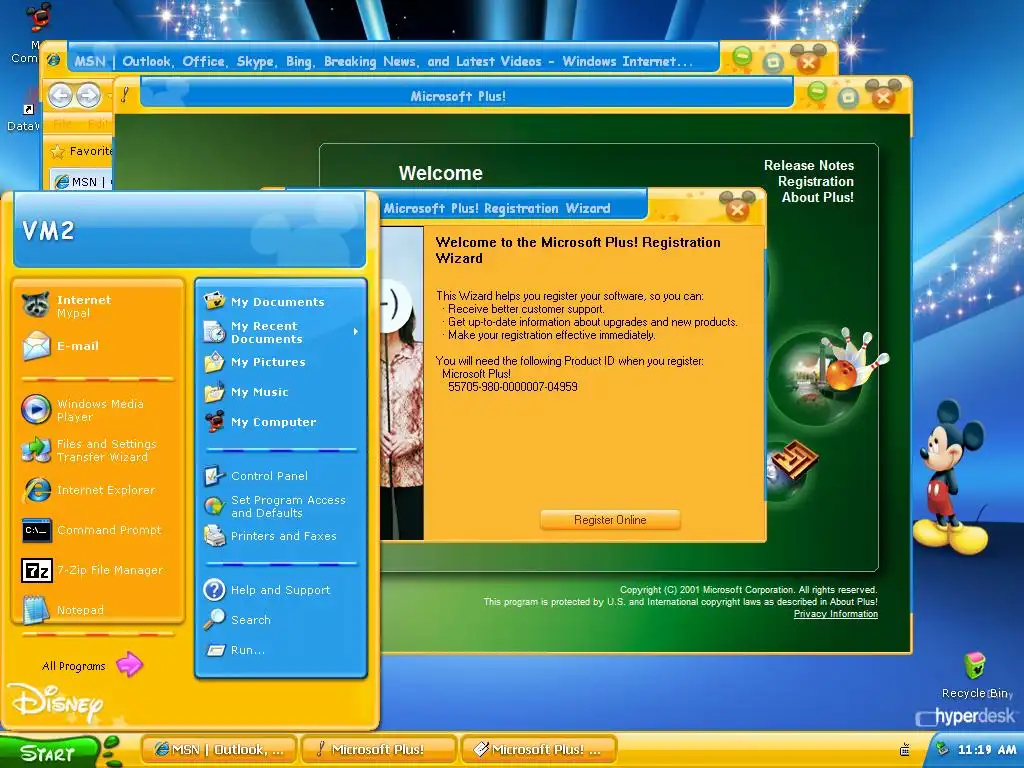Open Command Prompt icon
Image resolution: width=1024 pixels, height=768 pixels.
click(36, 530)
